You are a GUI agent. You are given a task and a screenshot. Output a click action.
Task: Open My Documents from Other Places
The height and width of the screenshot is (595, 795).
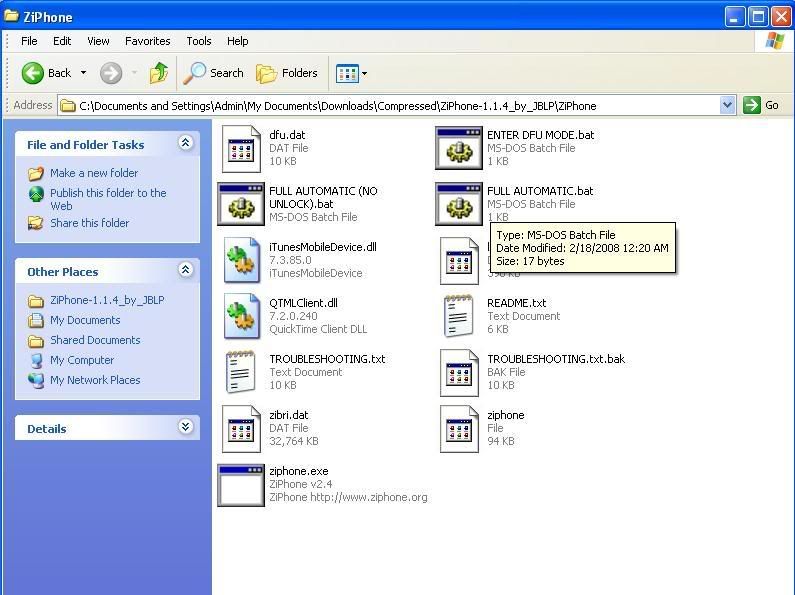[x=85, y=320]
